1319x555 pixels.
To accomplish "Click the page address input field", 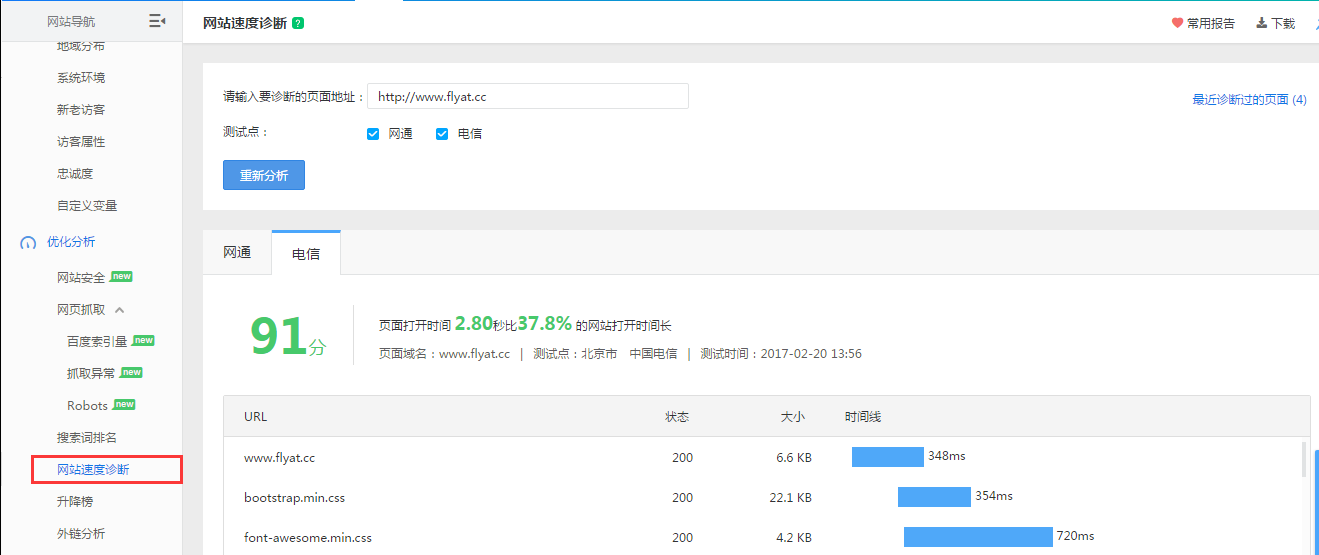I will click(x=528, y=96).
